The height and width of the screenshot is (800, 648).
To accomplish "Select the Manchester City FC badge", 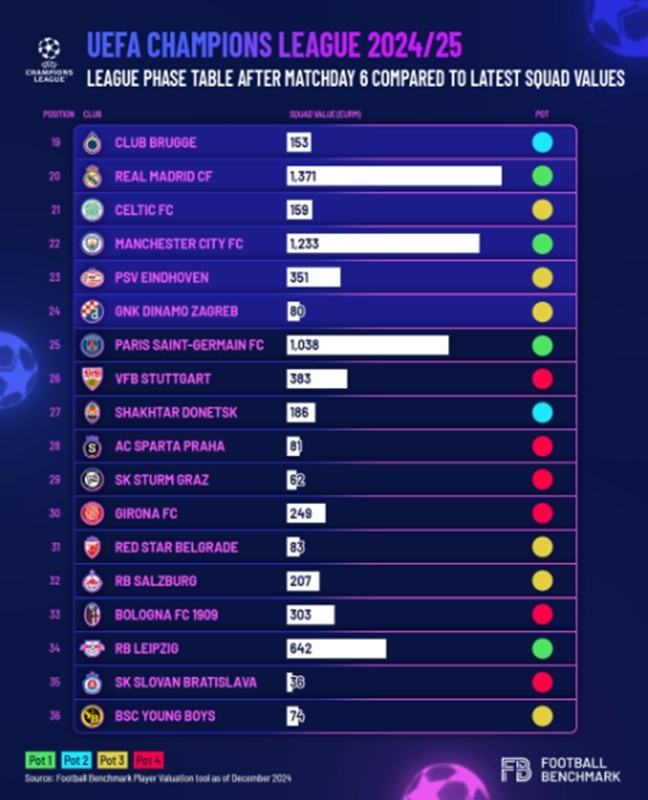I will pyautogui.click(x=92, y=244).
